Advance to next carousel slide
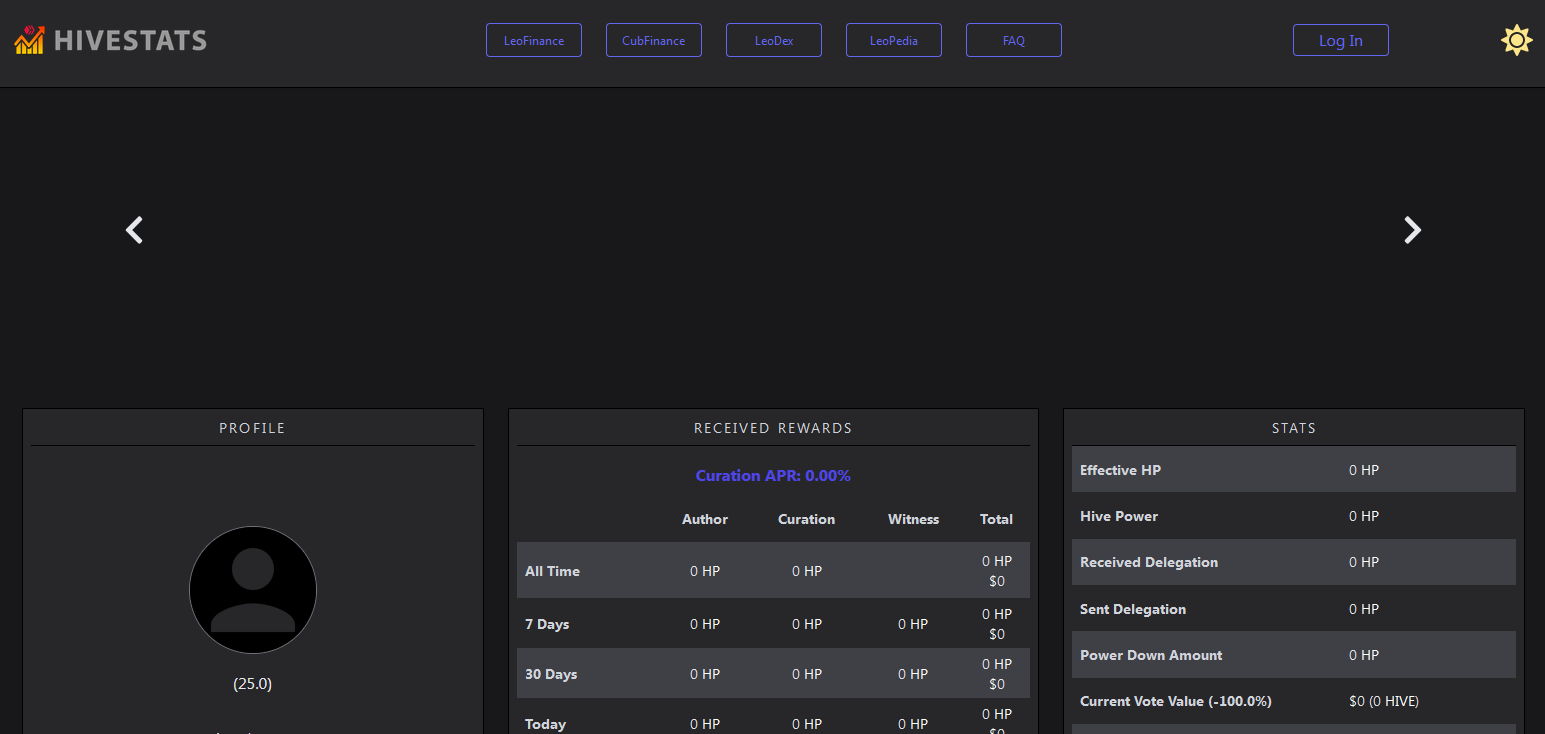Viewport: 1545px width, 734px height. pos(1412,230)
